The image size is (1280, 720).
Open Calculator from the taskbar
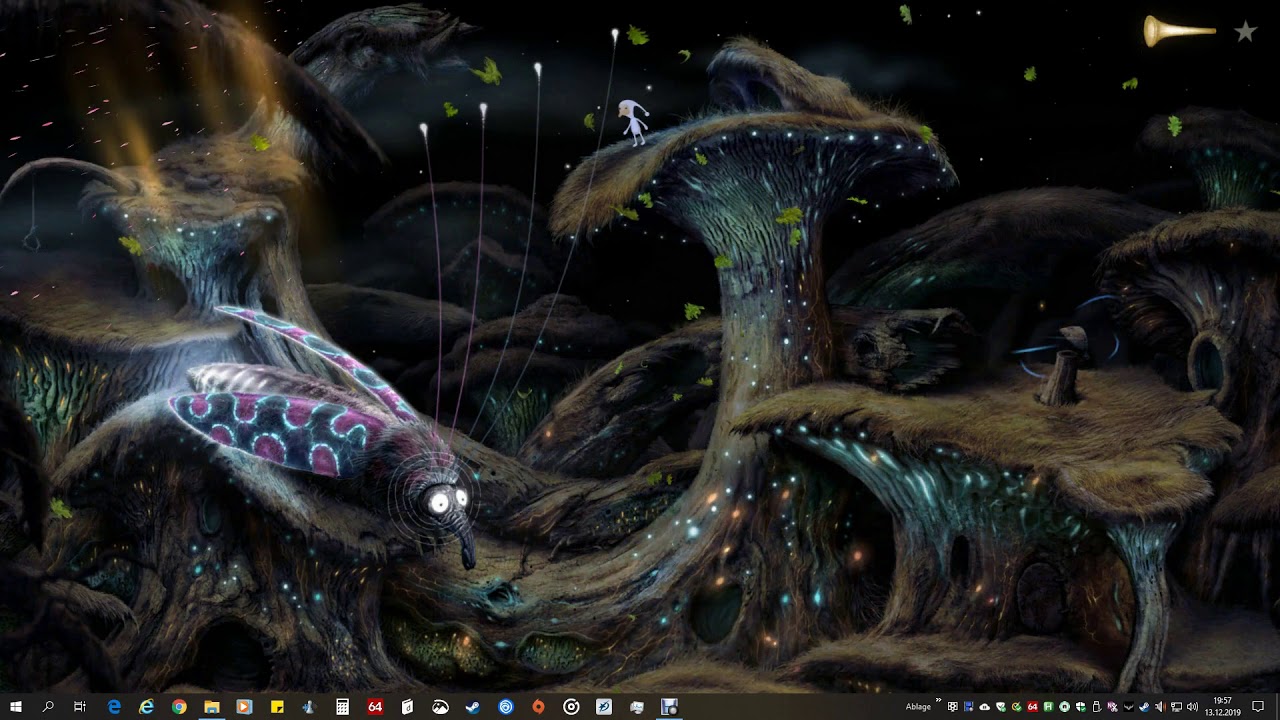point(342,707)
